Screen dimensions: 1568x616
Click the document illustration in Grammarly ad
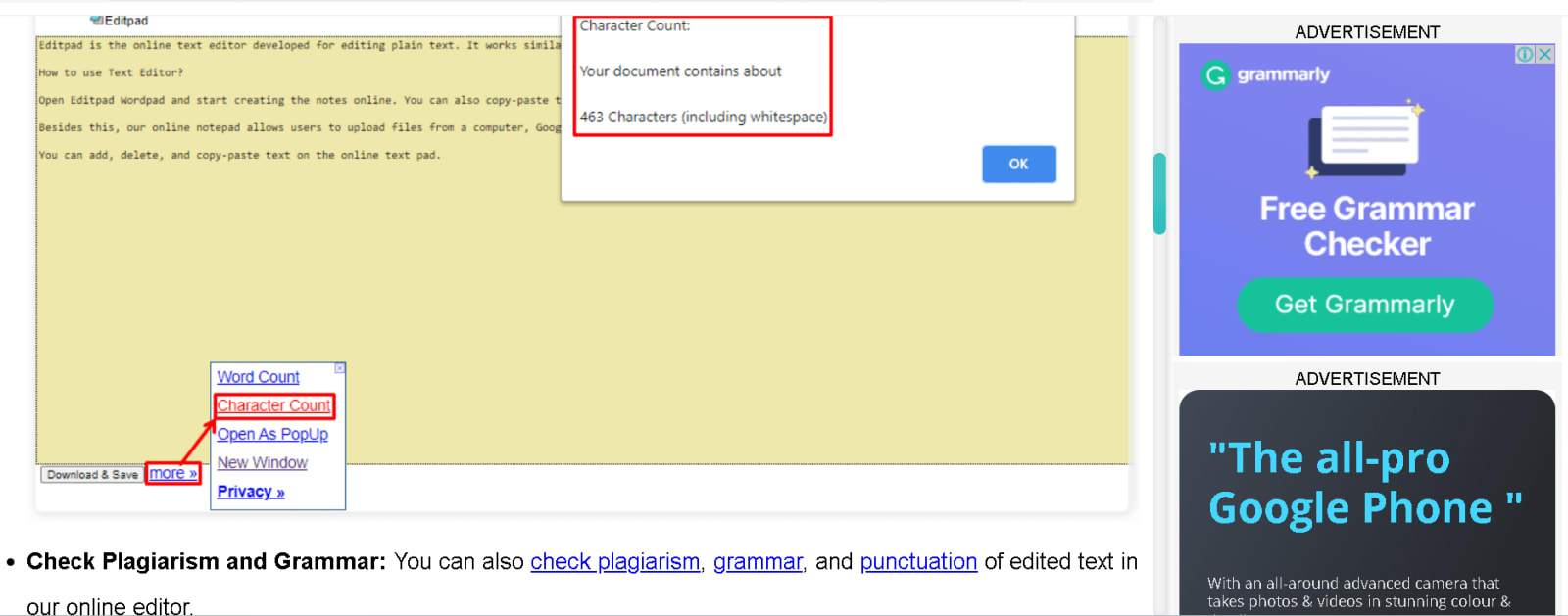[1363, 139]
